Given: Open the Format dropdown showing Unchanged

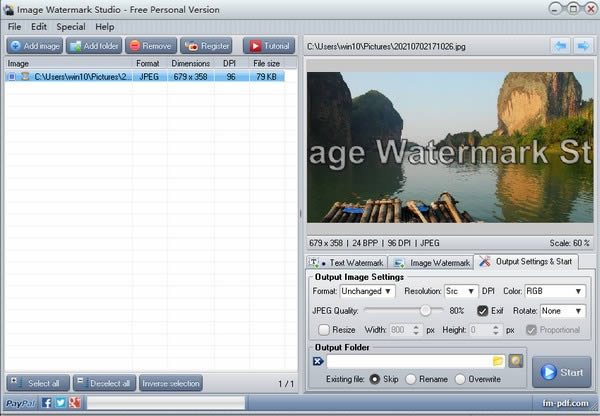Looking at the screenshot, I should point(367,291).
